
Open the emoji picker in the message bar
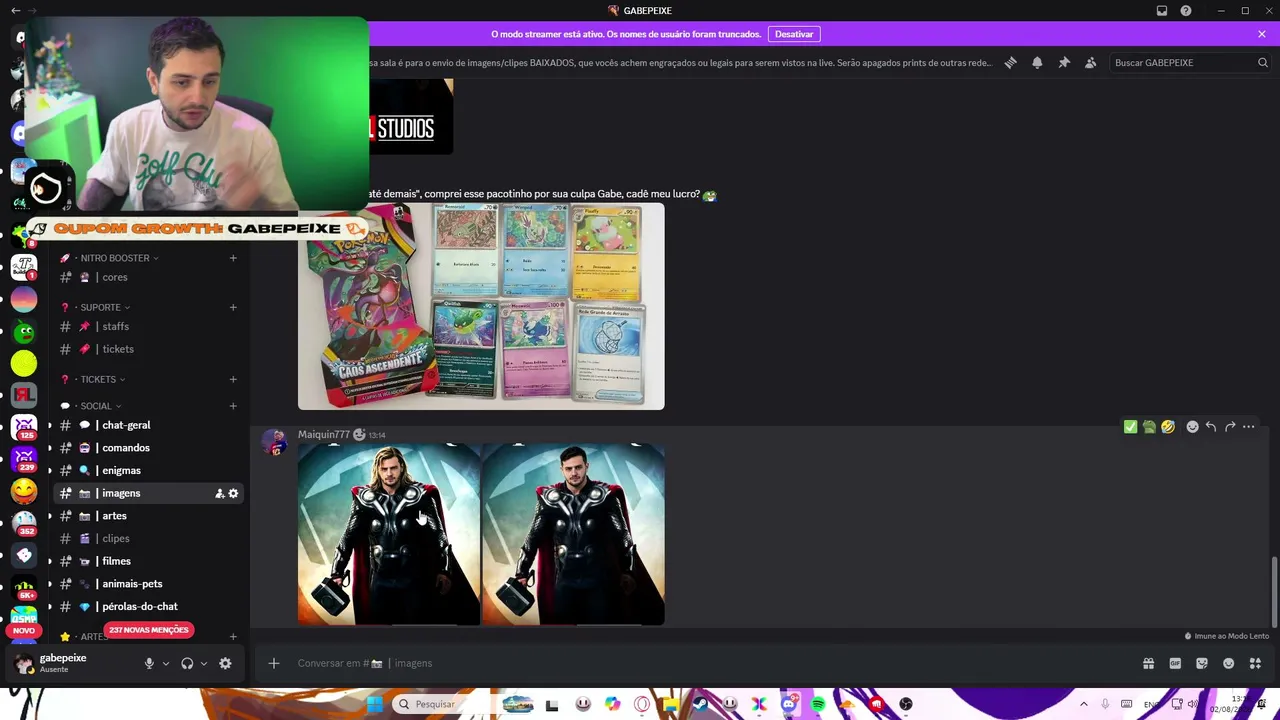coord(1228,663)
